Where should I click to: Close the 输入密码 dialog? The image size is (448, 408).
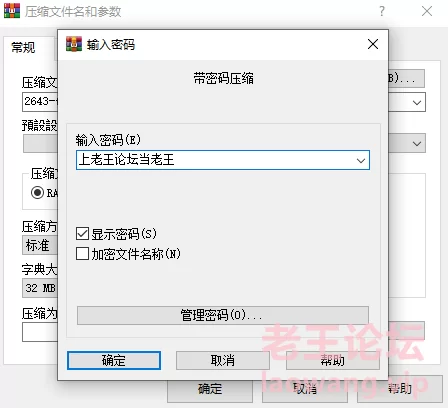pos(373,44)
